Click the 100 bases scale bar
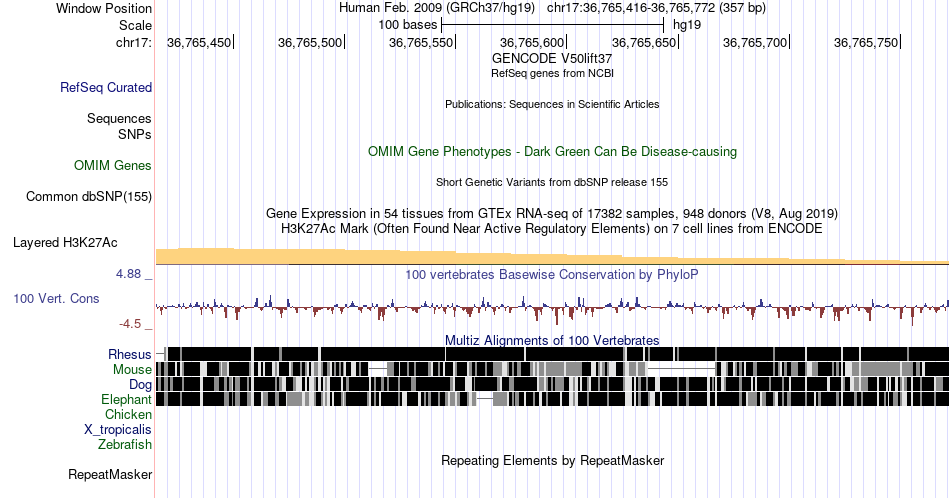The height and width of the screenshot is (498, 950). click(x=553, y=25)
